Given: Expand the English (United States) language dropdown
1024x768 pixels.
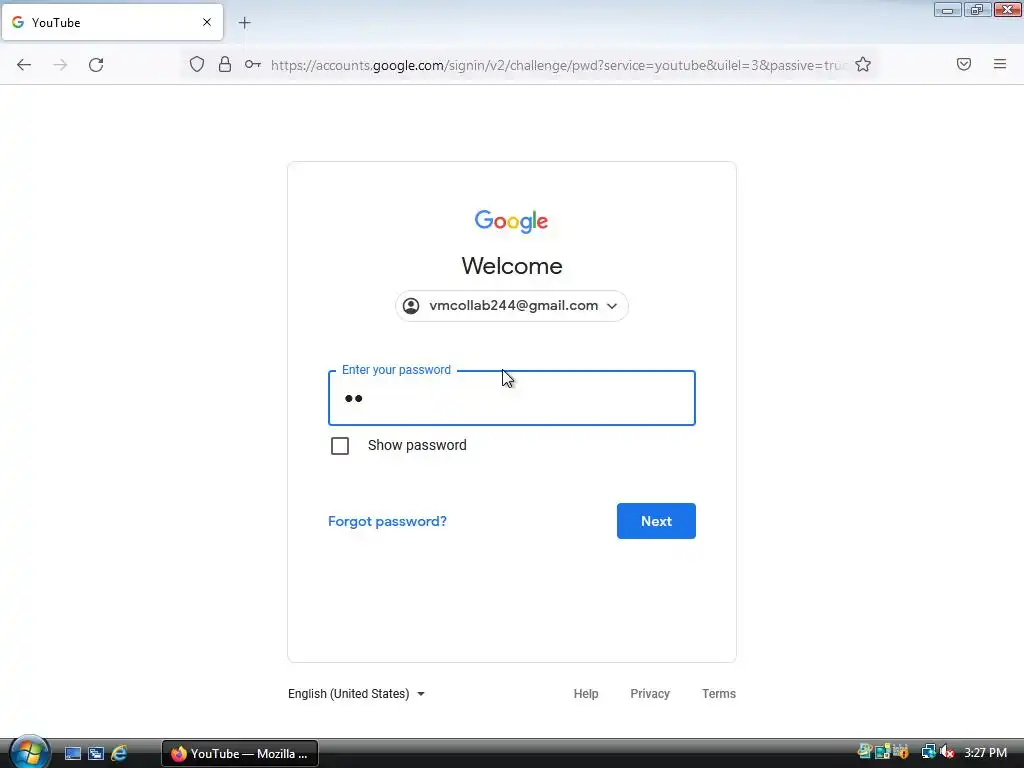Looking at the screenshot, I should [x=357, y=694].
